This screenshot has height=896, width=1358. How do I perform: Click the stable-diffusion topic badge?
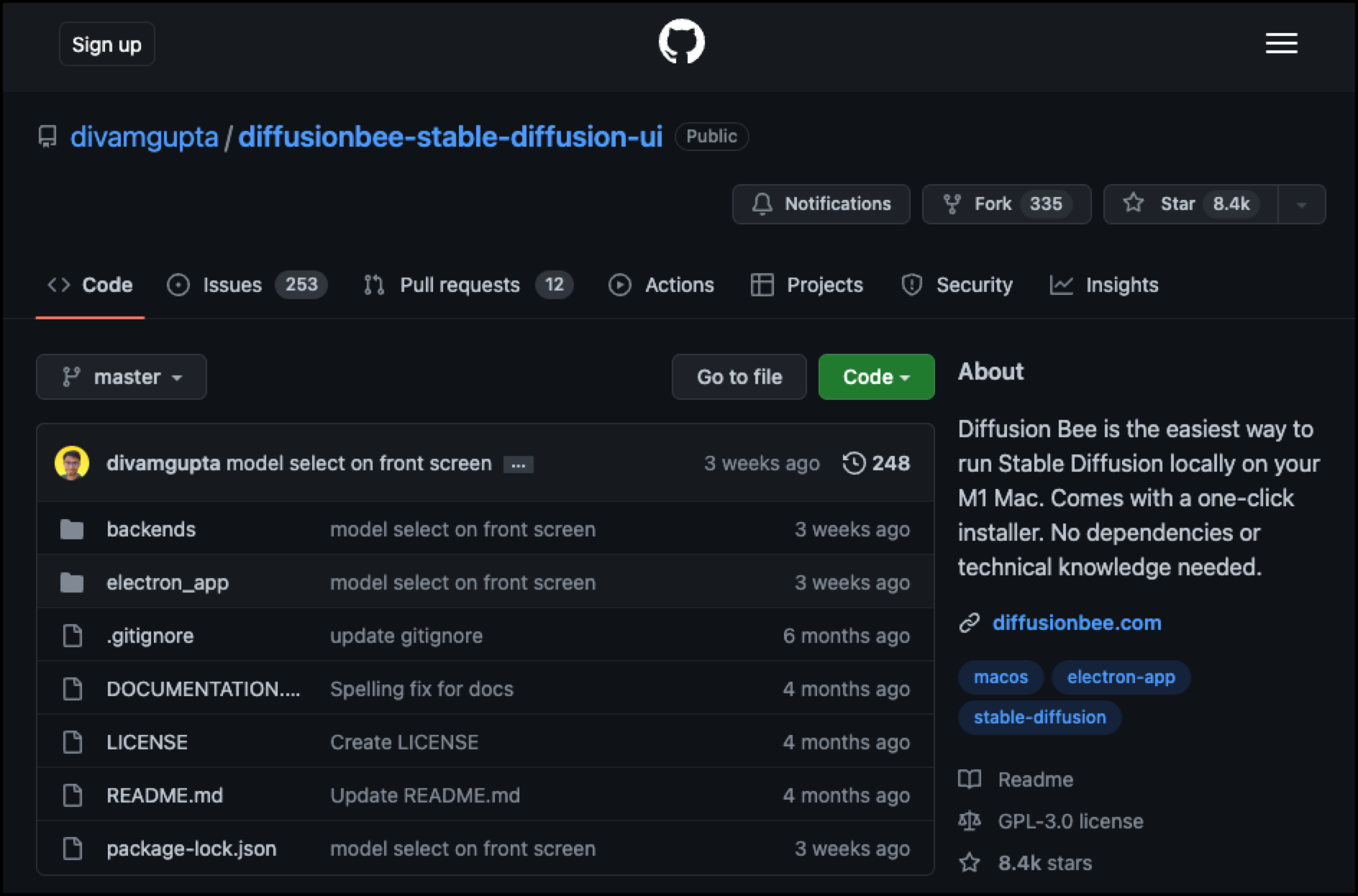point(1039,717)
